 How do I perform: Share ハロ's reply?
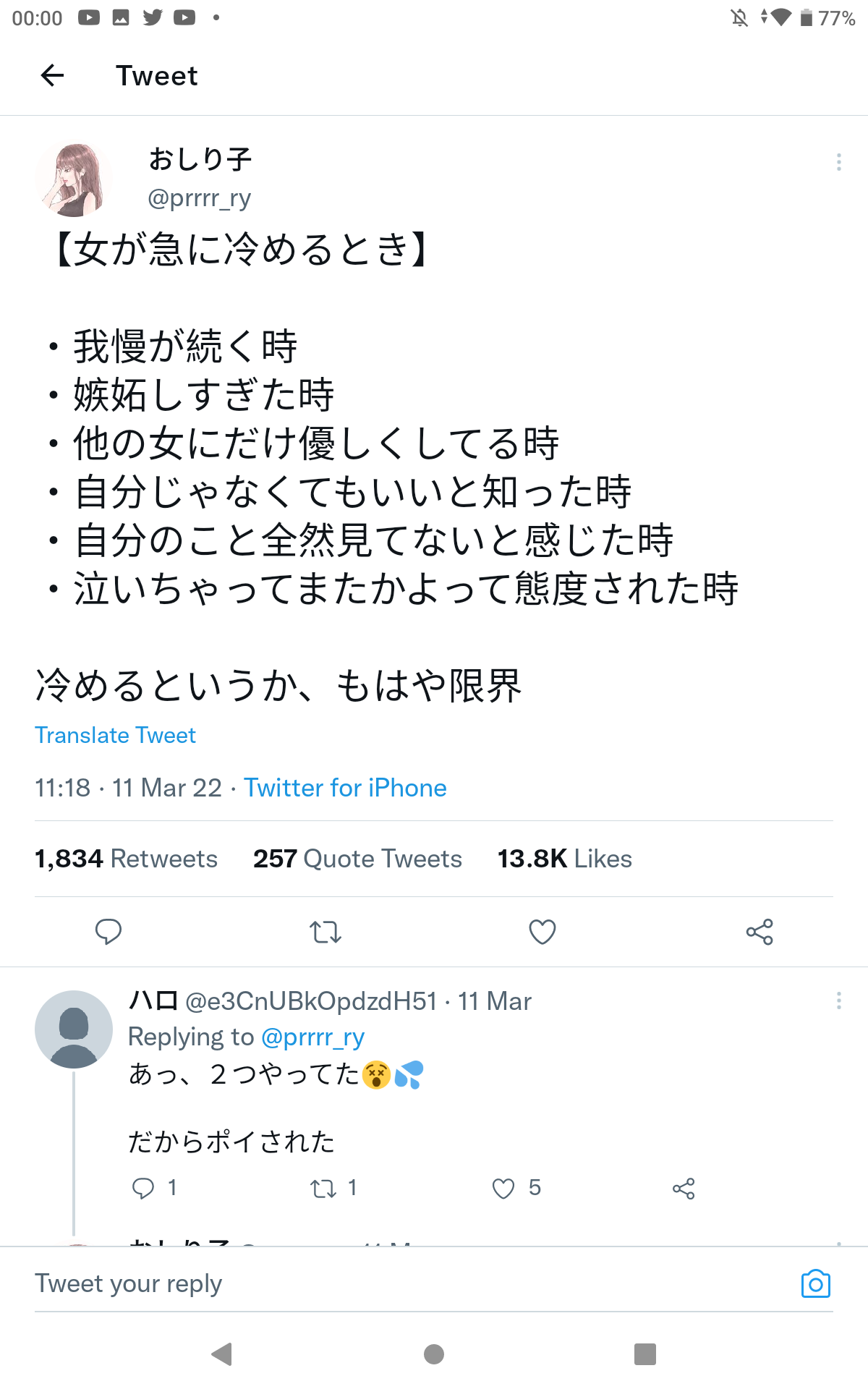point(684,1188)
